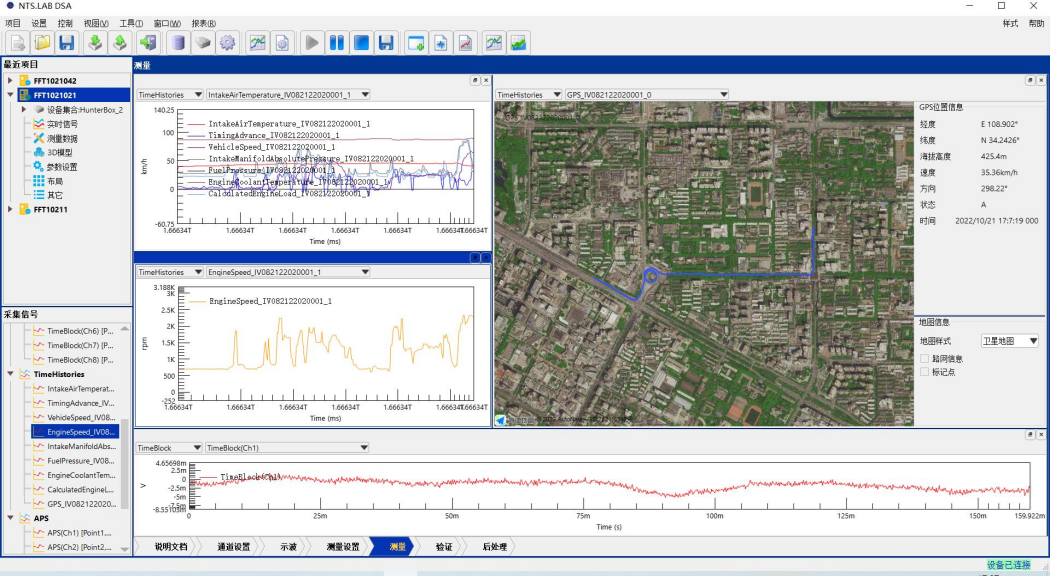Collapse the APS signal group
The image size is (1050, 576).
tap(10, 518)
